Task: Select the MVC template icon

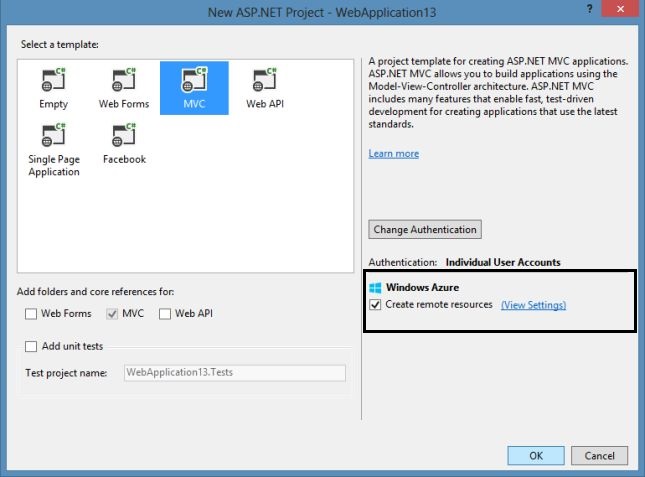Action: click(194, 79)
